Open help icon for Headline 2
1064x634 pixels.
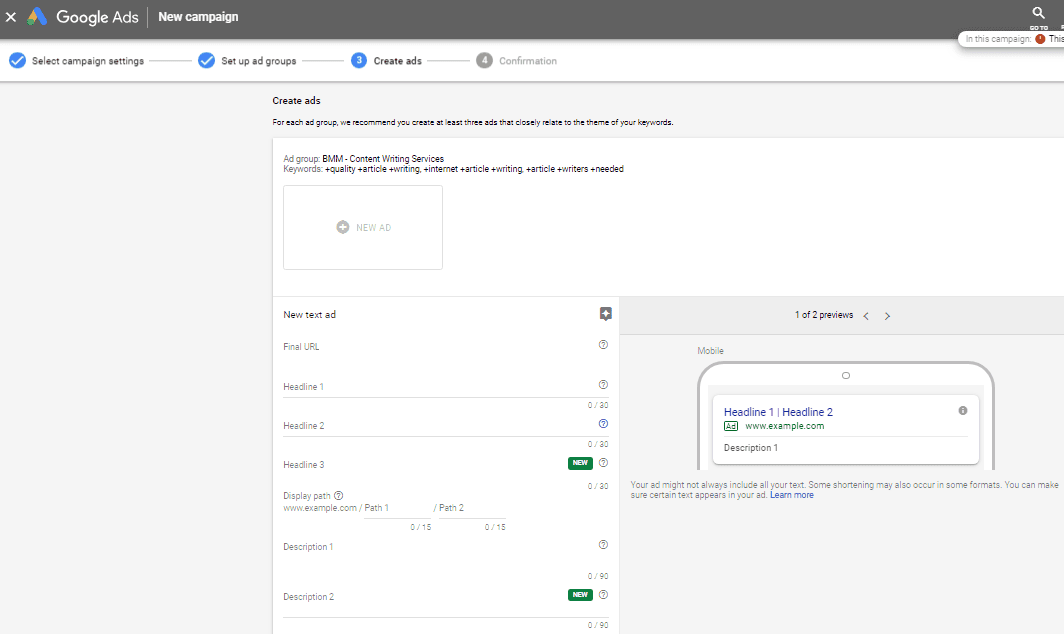click(603, 424)
